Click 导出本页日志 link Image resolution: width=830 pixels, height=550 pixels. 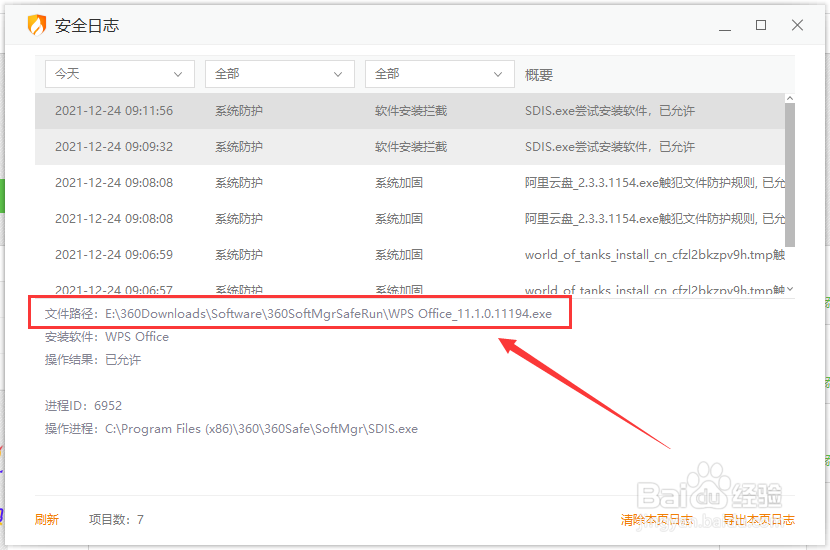point(759,520)
